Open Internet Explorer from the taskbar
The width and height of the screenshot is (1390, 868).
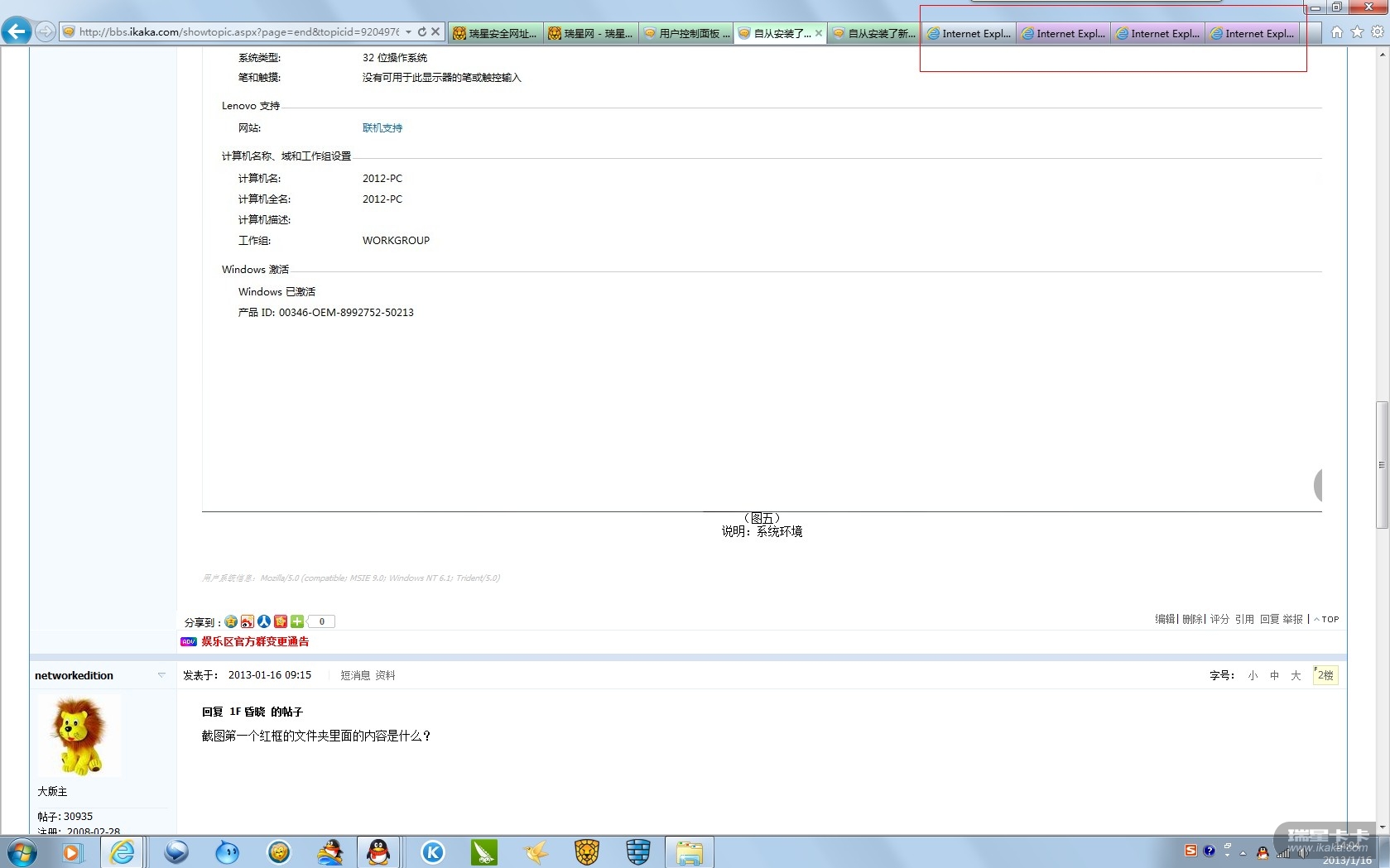coord(123,852)
